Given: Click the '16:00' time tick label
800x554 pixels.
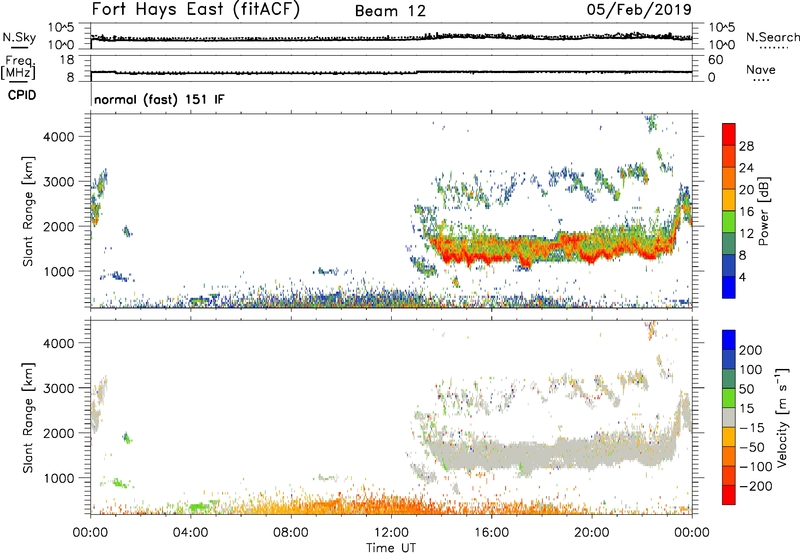Looking at the screenshot, I should [x=491, y=533].
